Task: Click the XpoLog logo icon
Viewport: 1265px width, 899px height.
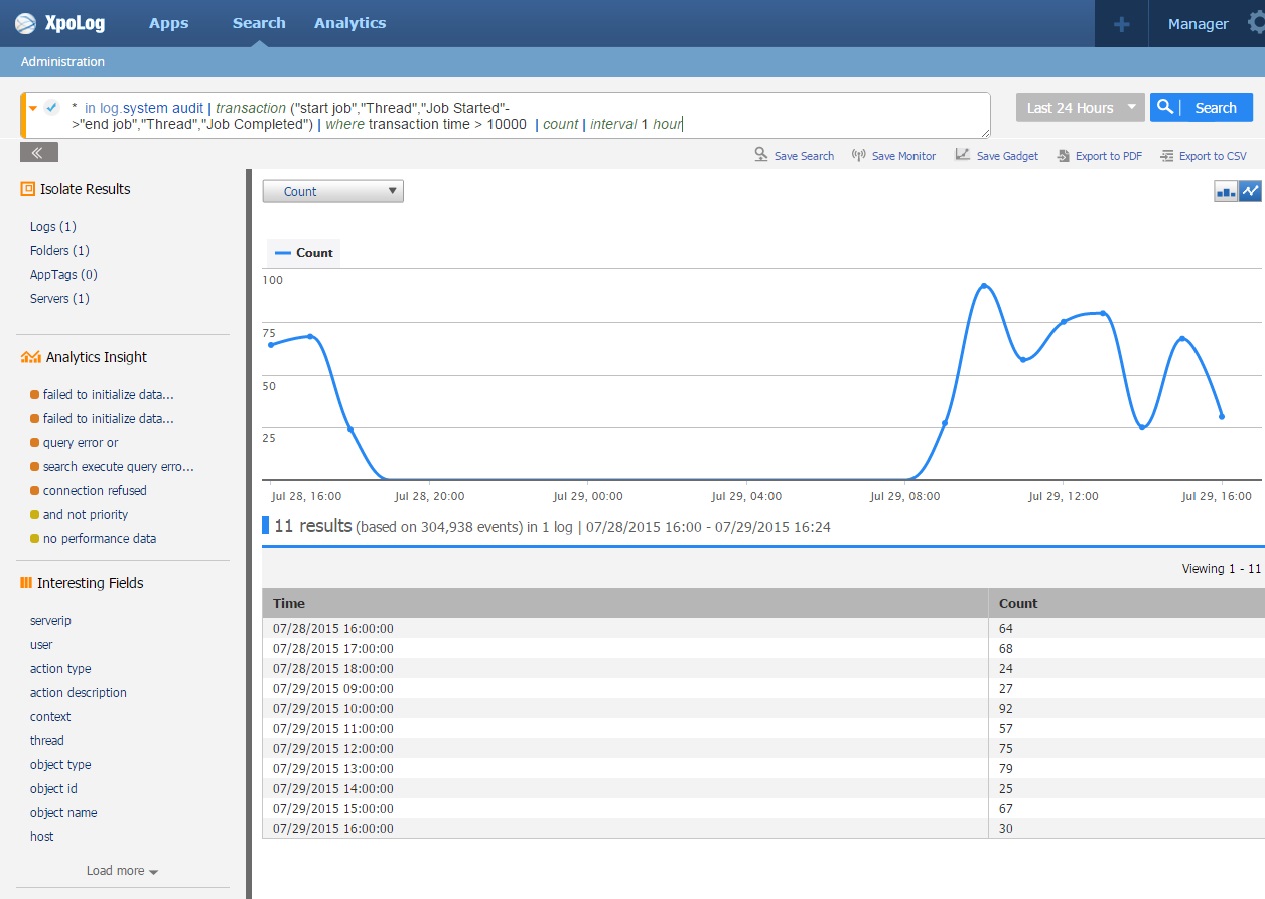Action: [25, 23]
